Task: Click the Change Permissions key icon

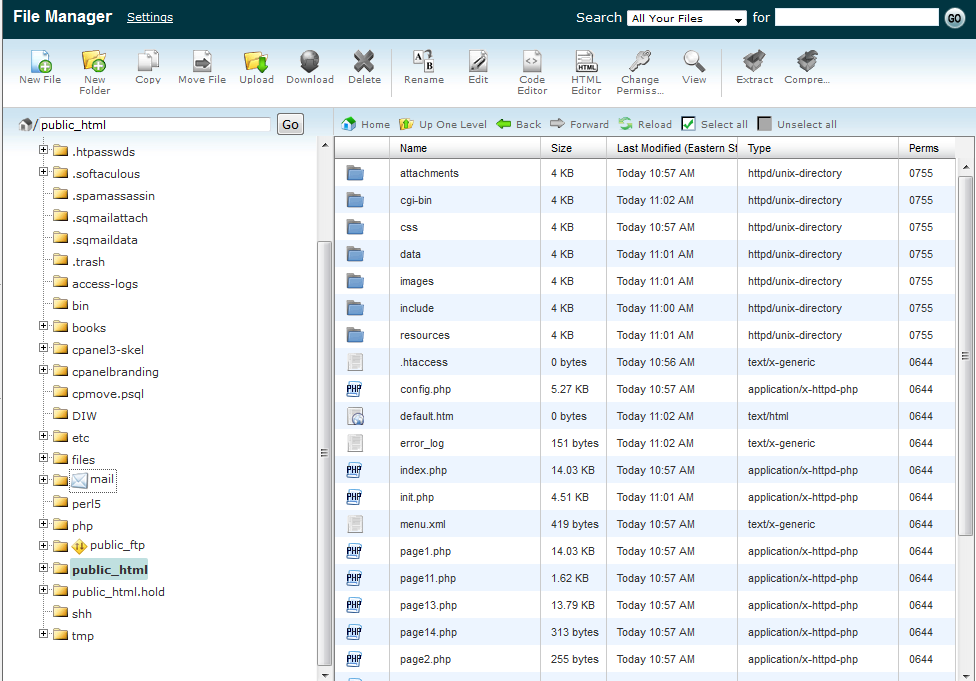Action: pyautogui.click(x=640, y=62)
